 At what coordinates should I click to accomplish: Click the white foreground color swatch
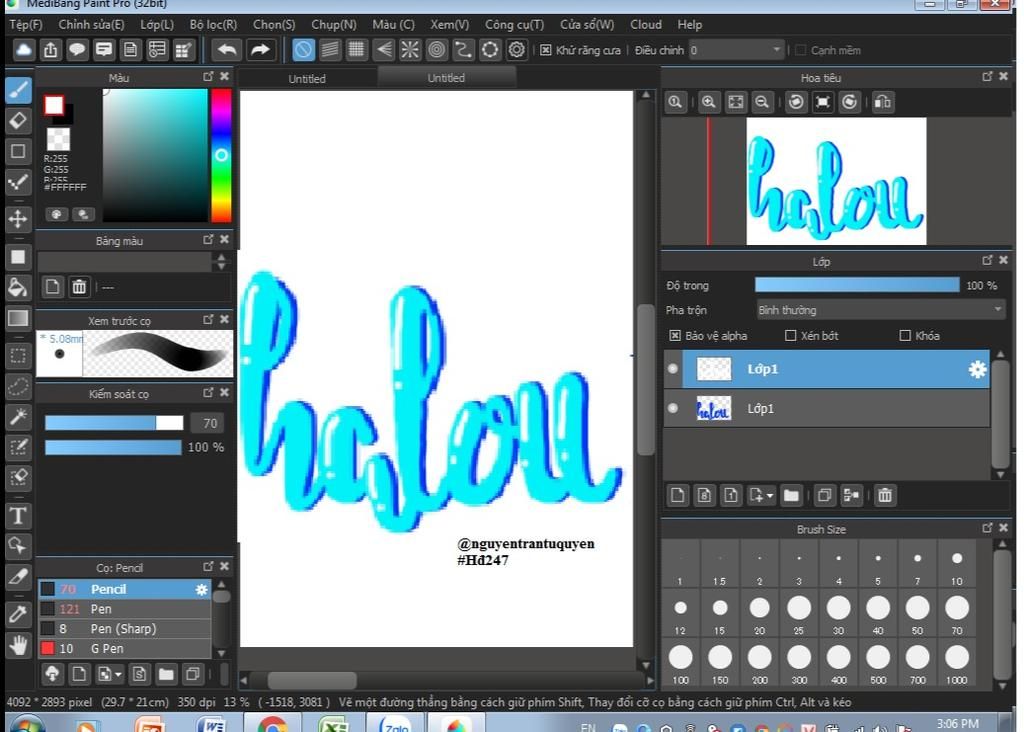tap(54, 105)
